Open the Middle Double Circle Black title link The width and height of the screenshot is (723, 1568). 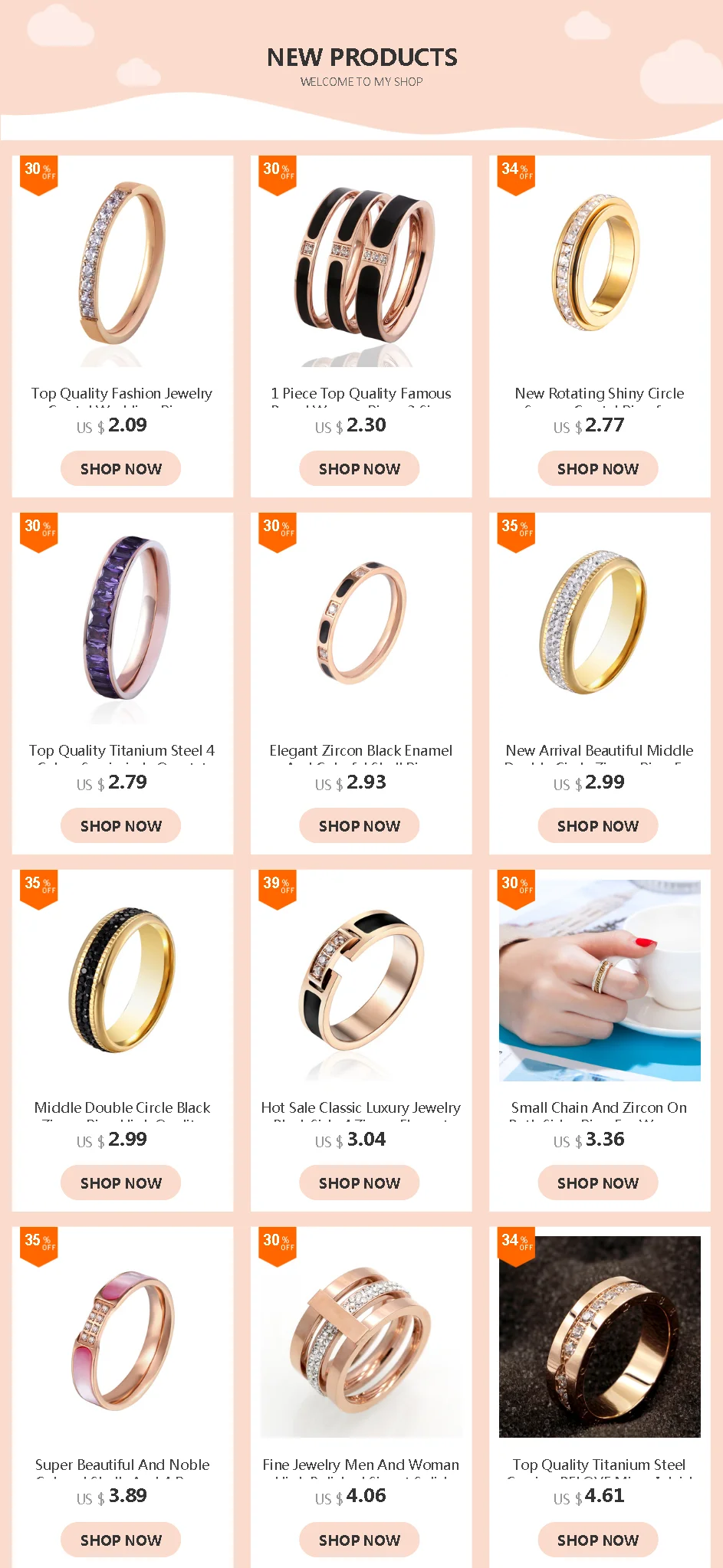(123, 1108)
